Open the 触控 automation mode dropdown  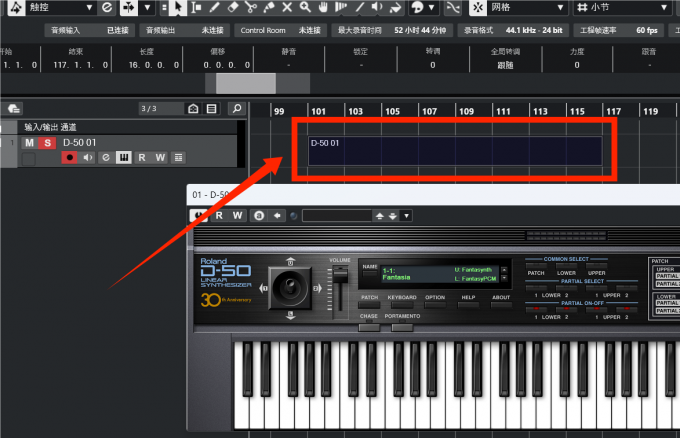[60, 7]
